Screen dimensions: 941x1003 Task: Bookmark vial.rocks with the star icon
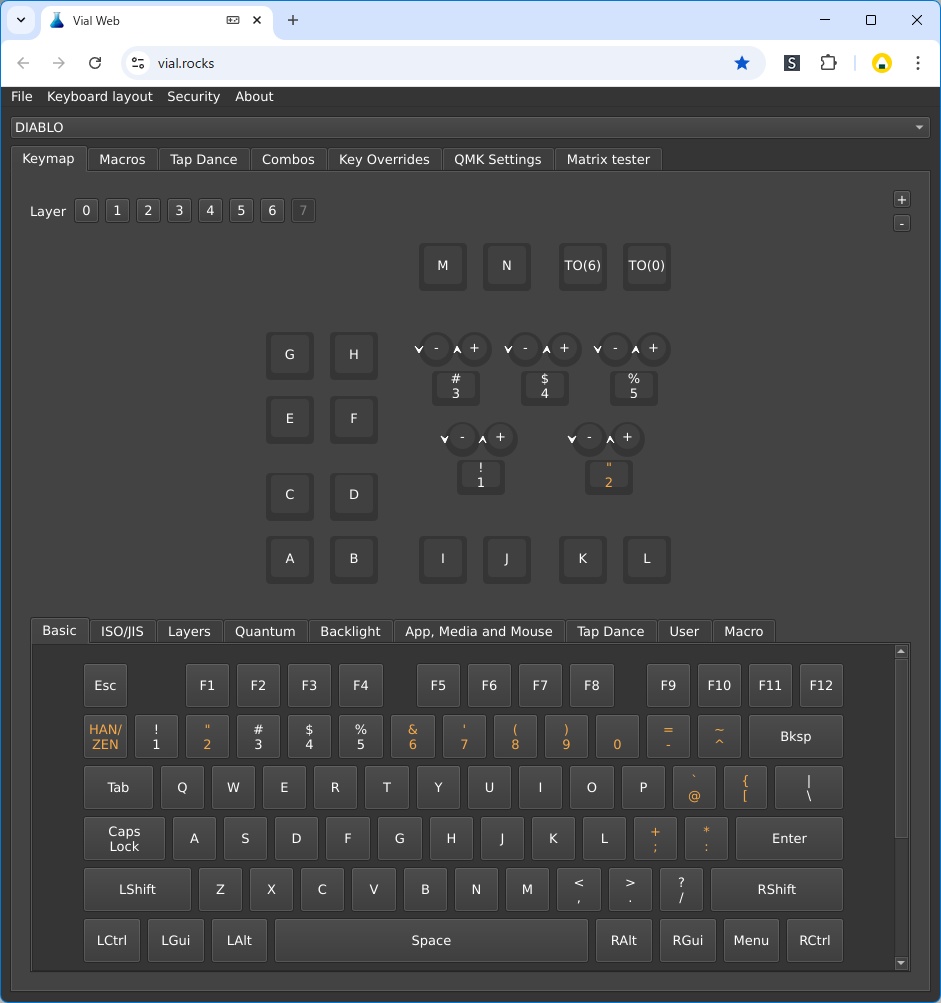tap(742, 62)
